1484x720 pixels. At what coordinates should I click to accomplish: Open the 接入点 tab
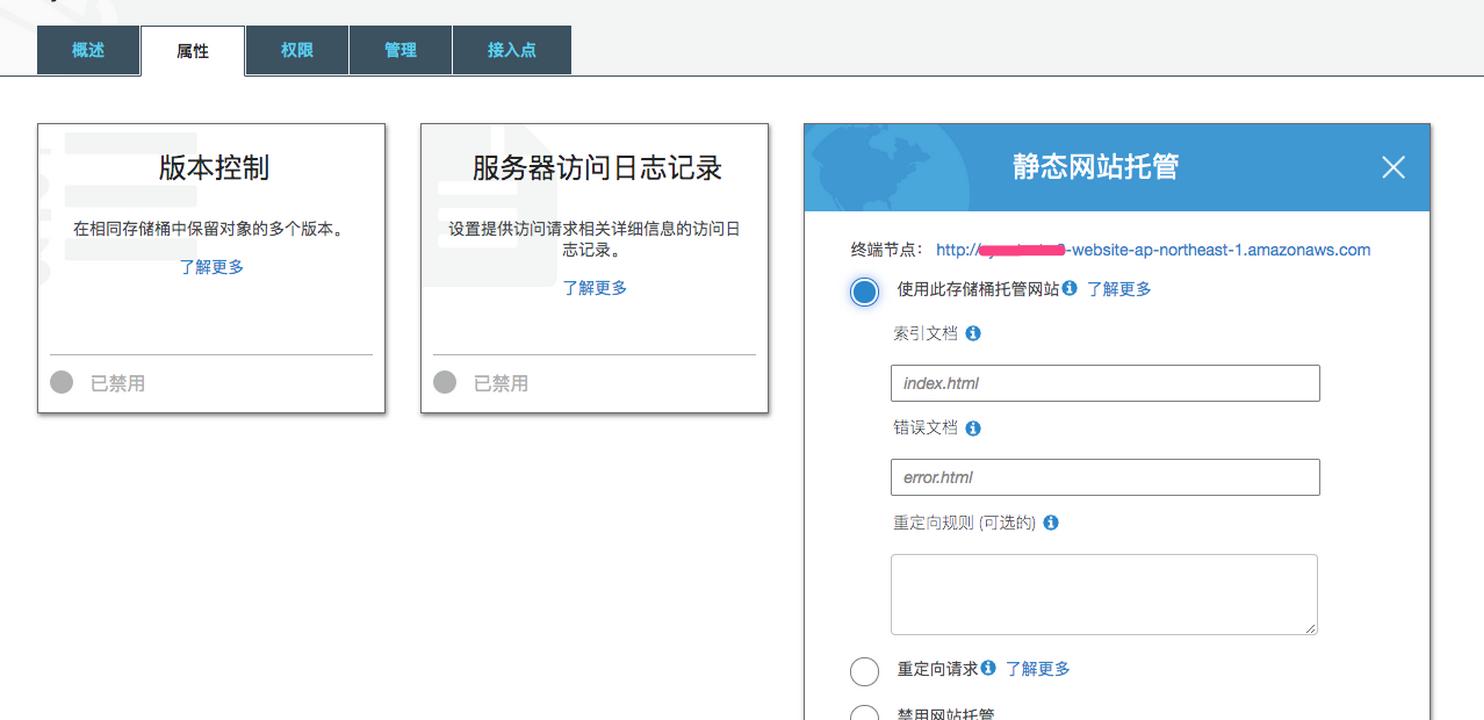[x=511, y=50]
